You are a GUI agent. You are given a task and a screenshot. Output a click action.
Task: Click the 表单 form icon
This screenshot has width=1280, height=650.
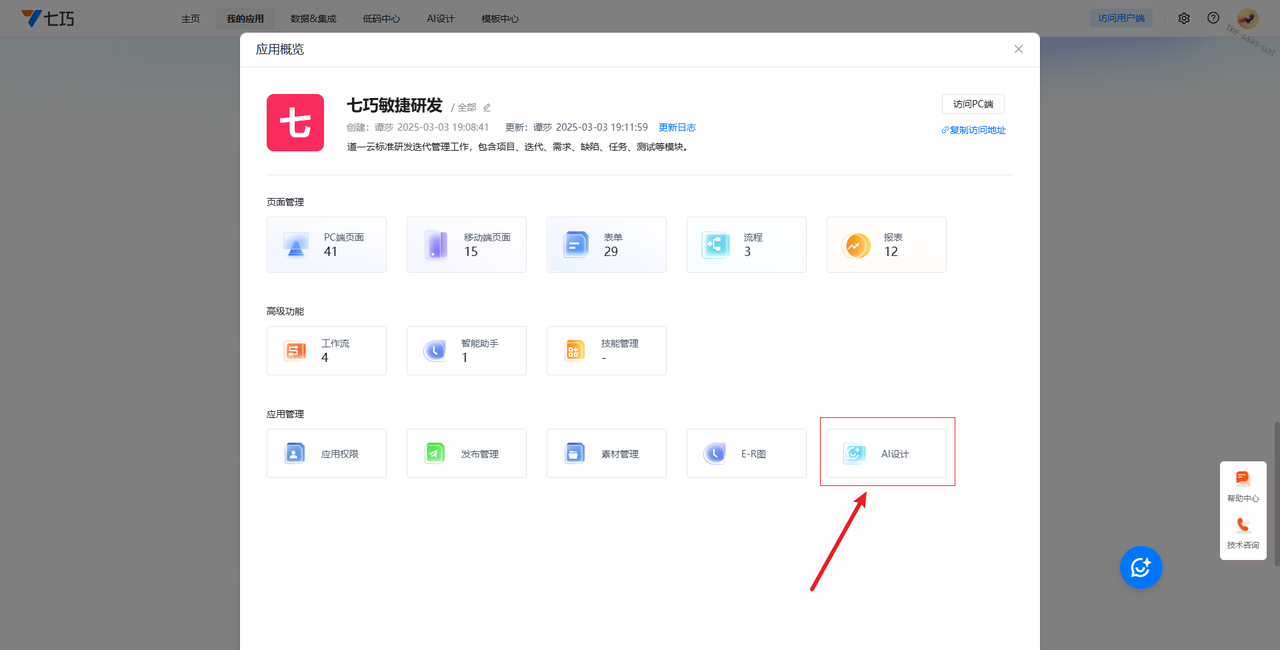point(576,245)
